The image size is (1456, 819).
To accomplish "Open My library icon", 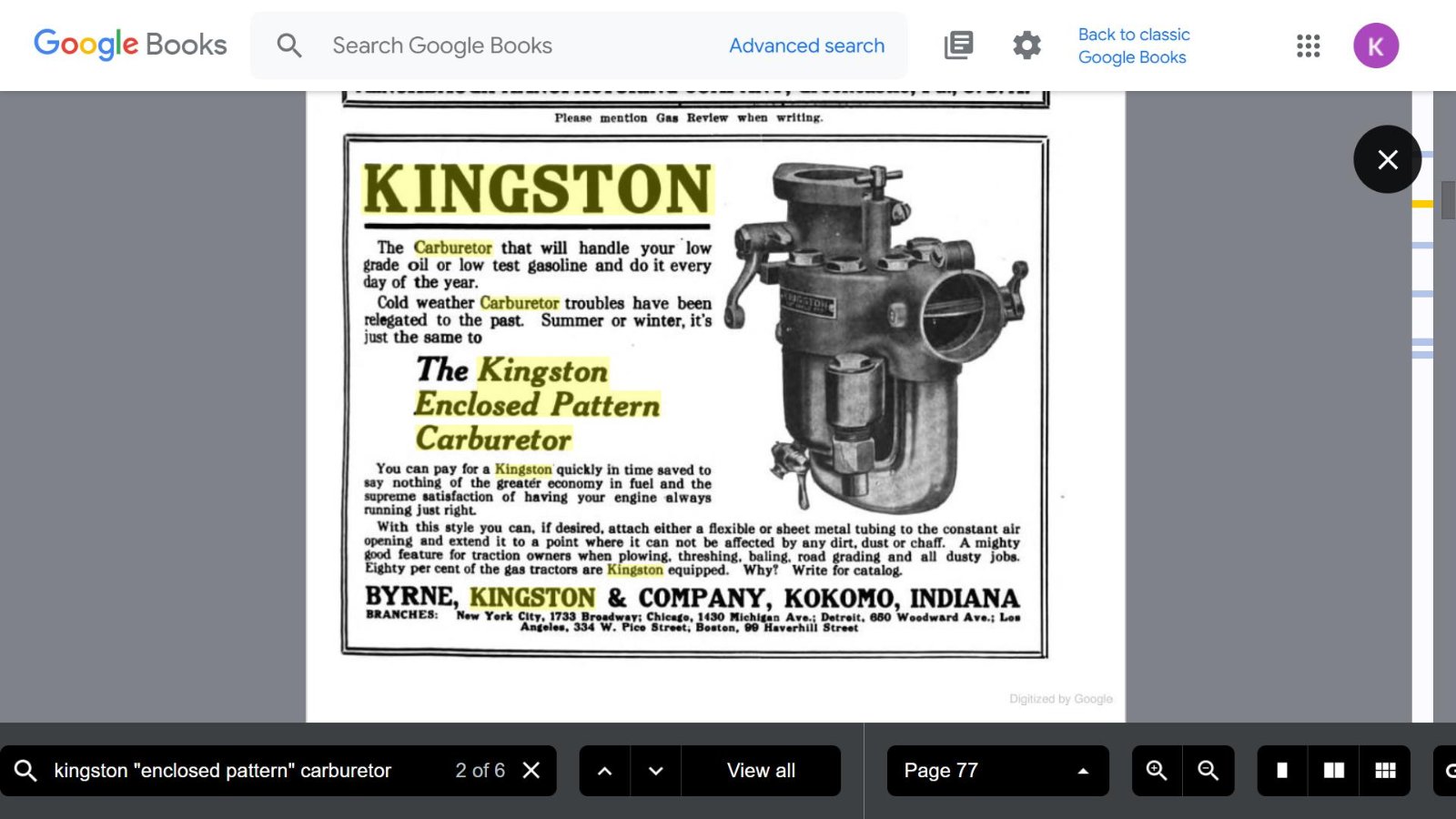I will coord(958,45).
